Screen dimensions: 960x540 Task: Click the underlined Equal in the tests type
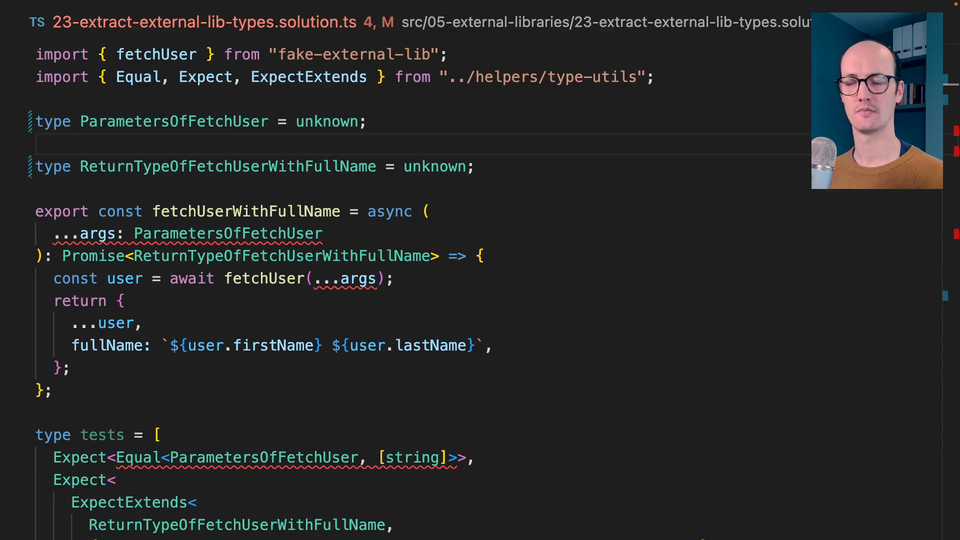point(139,457)
